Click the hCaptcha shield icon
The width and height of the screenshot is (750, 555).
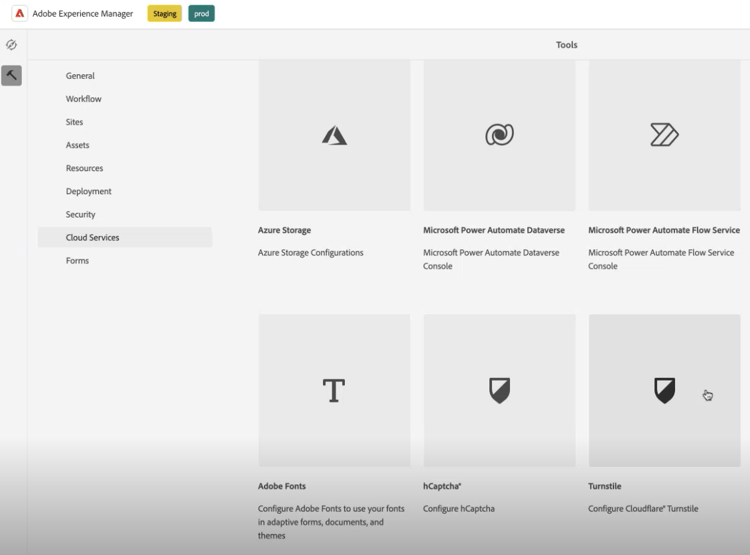click(x=499, y=390)
